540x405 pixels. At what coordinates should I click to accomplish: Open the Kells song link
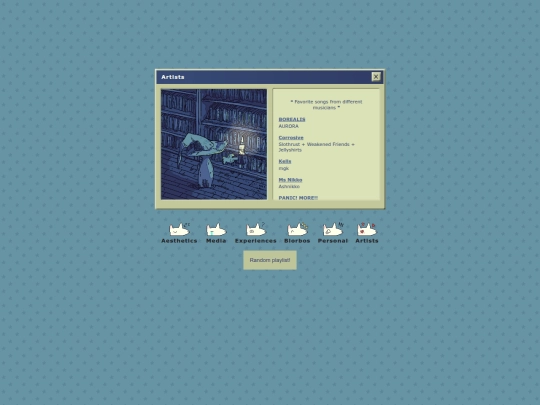285,161
